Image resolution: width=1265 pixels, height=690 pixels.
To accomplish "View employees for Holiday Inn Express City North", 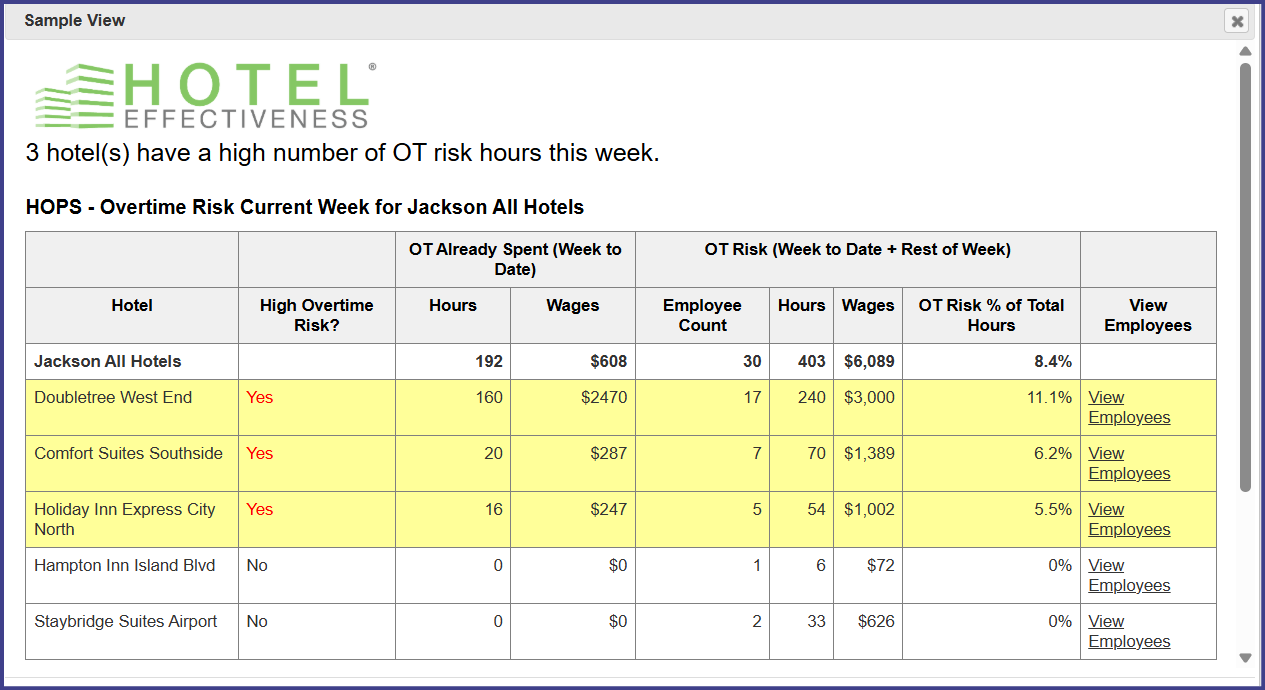I will click(1129, 519).
